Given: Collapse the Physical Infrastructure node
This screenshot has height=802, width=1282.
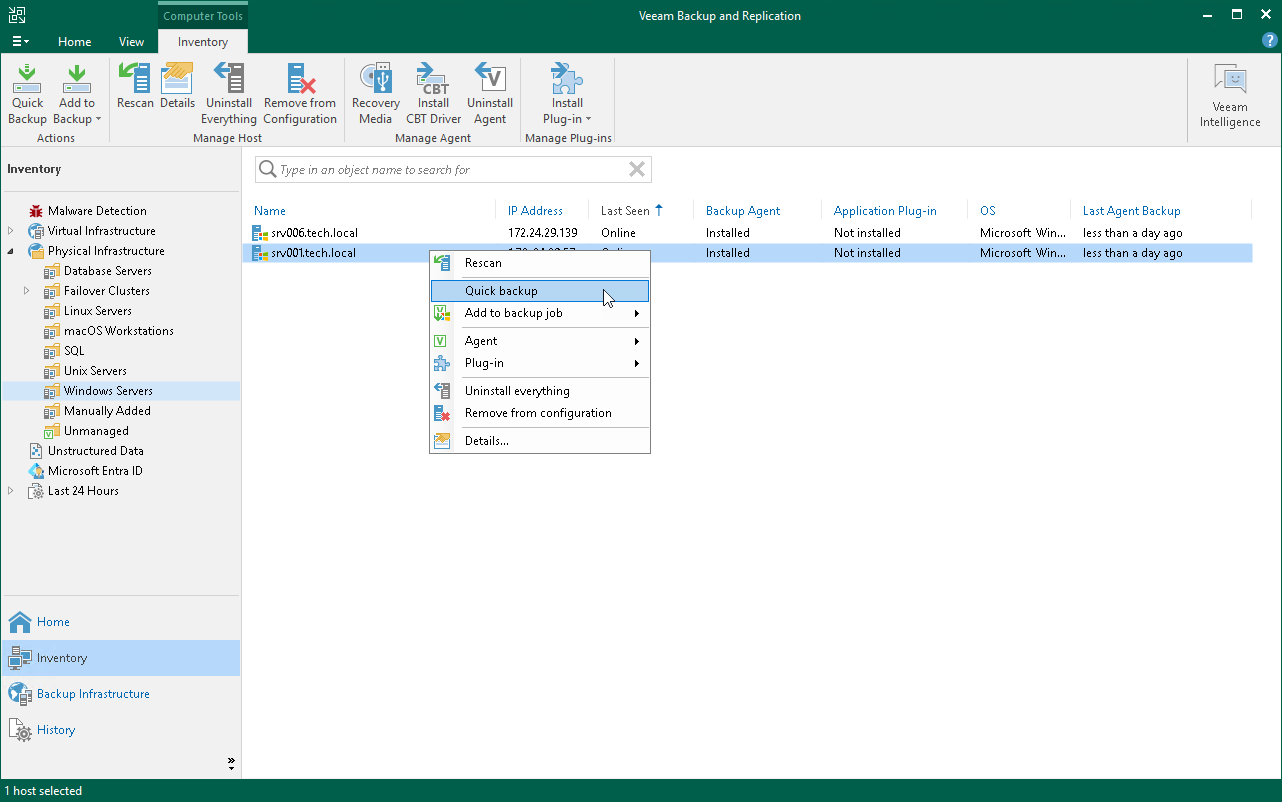Looking at the screenshot, I should 11,251.
